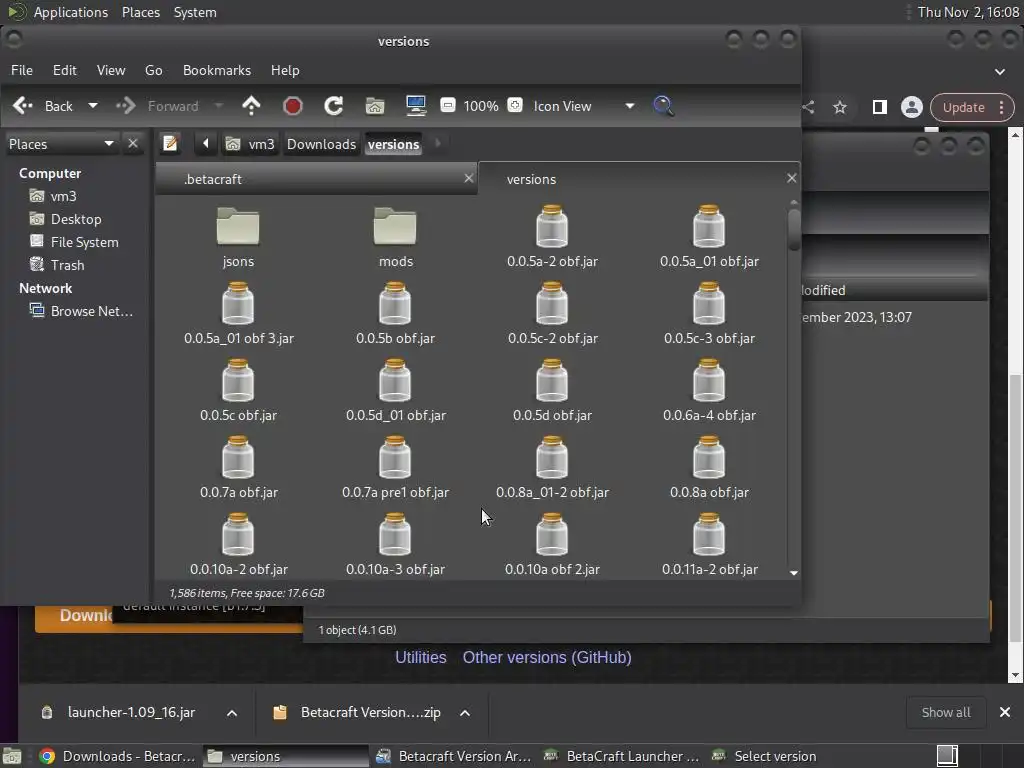Image resolution: width=1024 pixels, height=768 pixels.
Task: Reset zoom using the 100% label
Action: coord(481,106)
